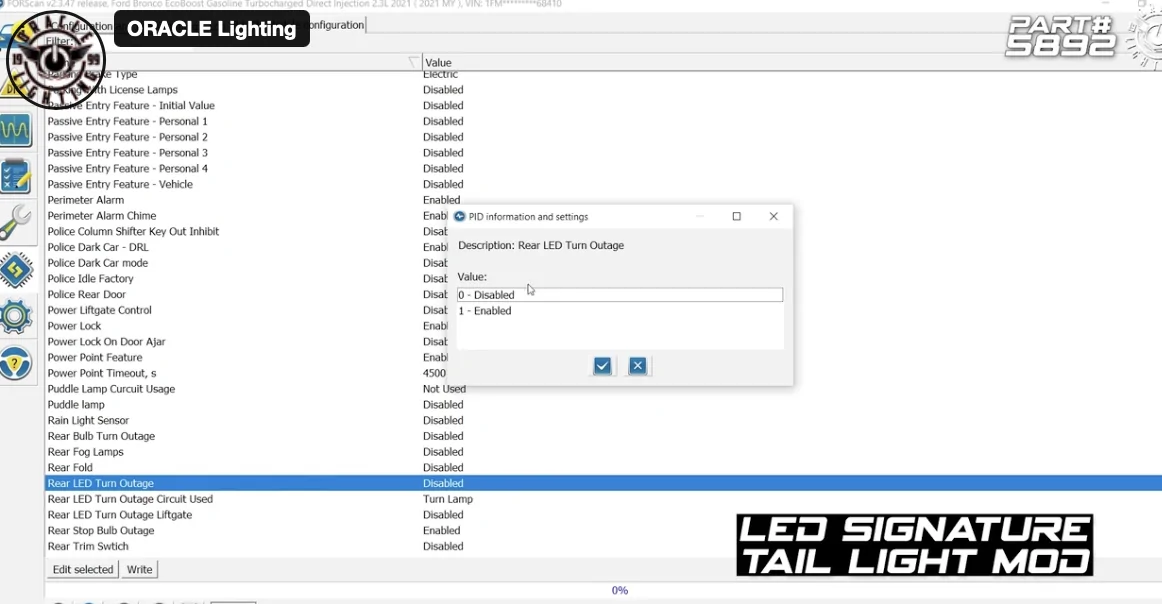
Task: Maximize the PID information and settings dialog
Action: click(737, 216)
